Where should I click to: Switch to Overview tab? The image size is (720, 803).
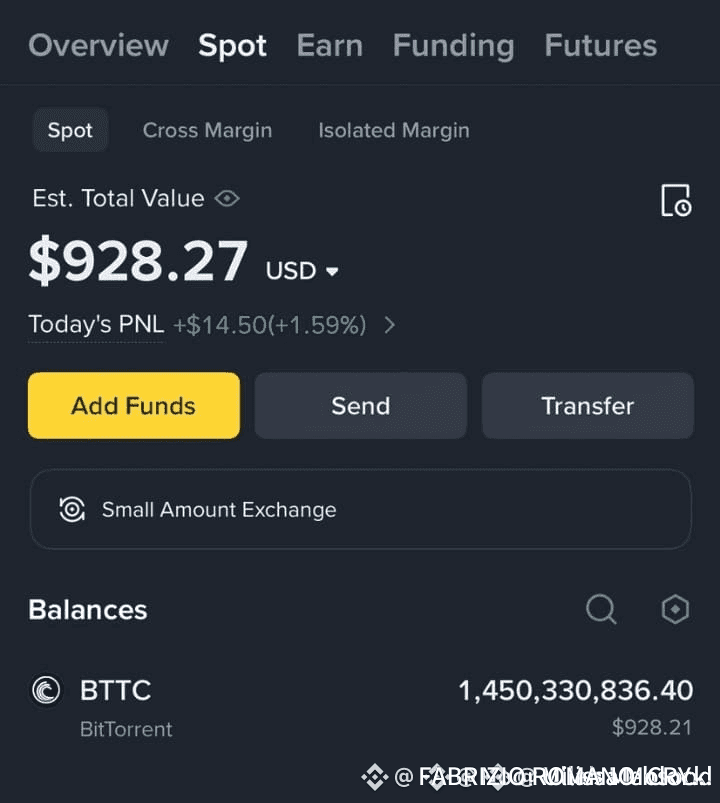[98, 45]
